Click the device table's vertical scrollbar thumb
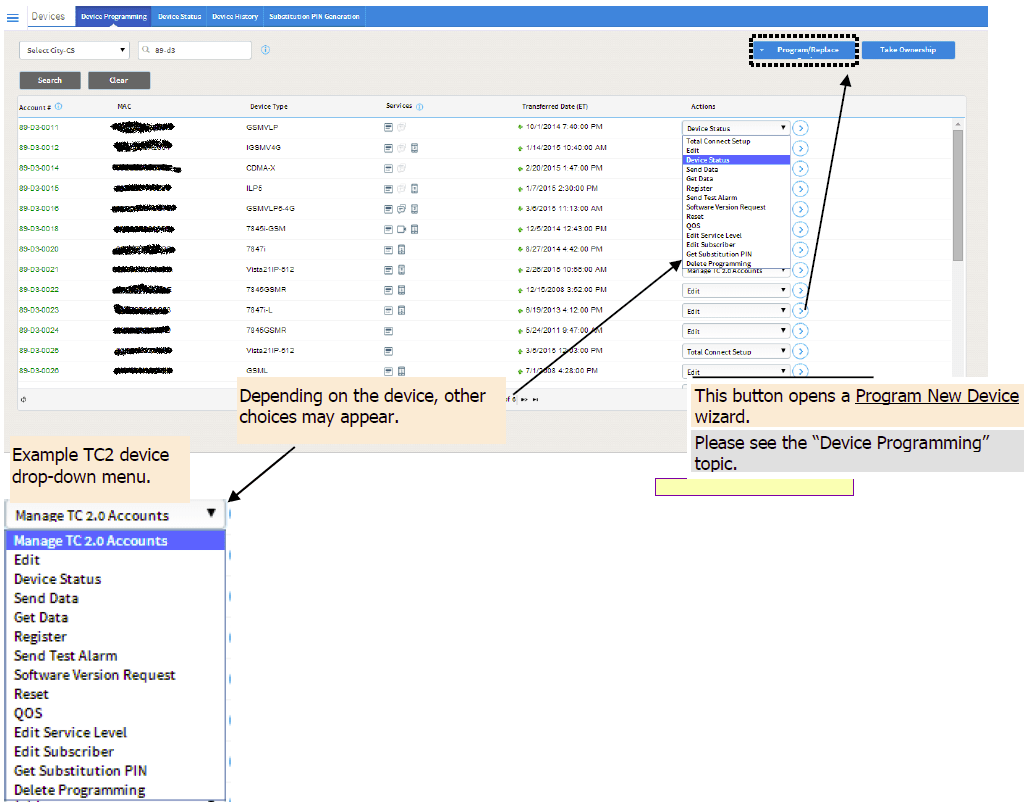1035x802 pixels. pyautogui.click(x=958, y=195)
